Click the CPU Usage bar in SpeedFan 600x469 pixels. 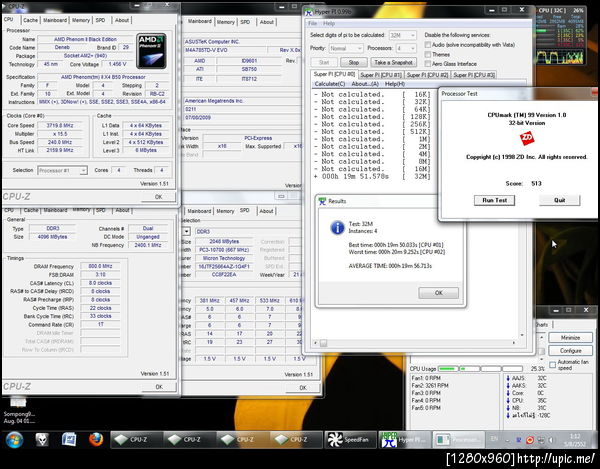tap(480, 369)
